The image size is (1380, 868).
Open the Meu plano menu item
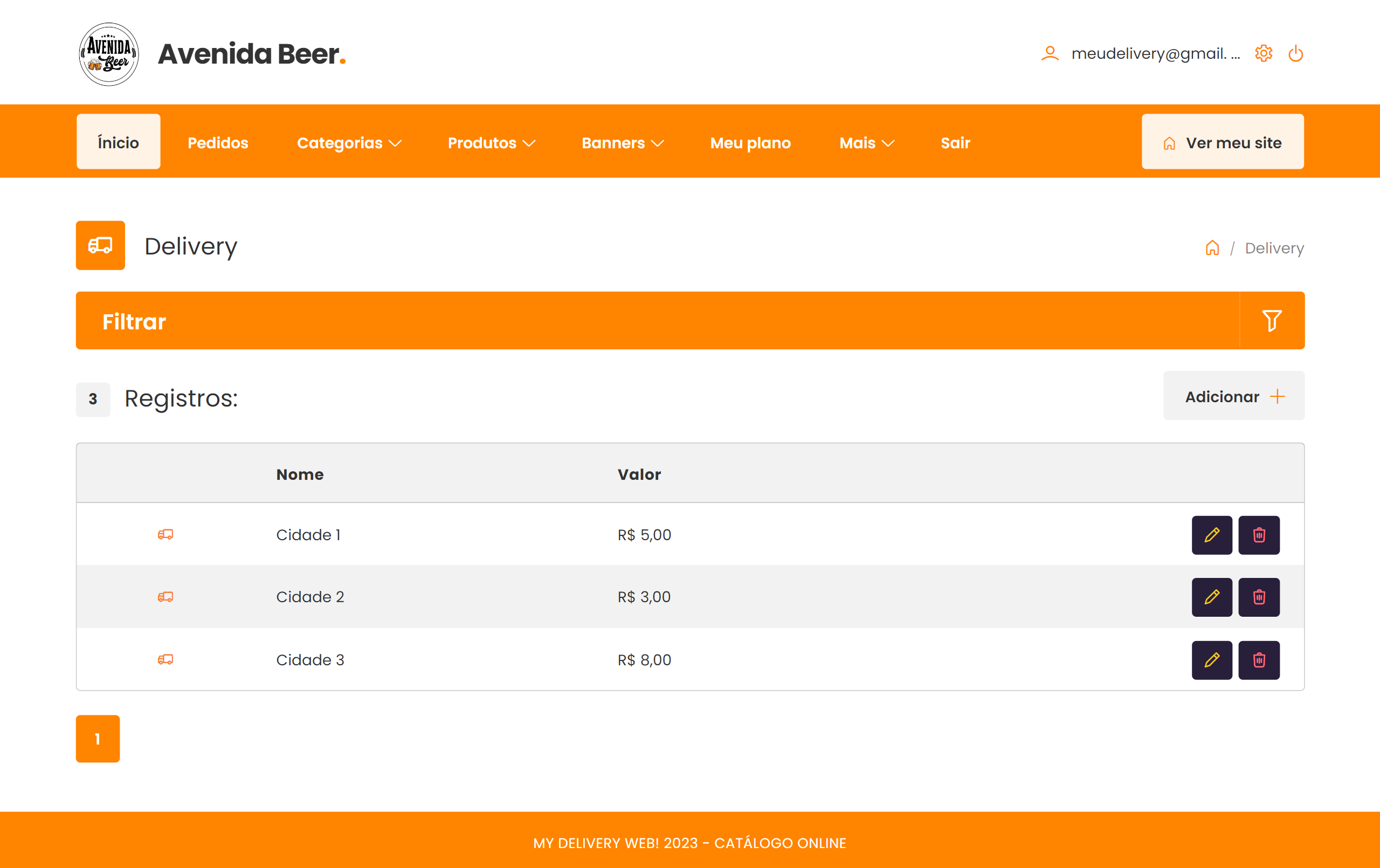point(750,143)
